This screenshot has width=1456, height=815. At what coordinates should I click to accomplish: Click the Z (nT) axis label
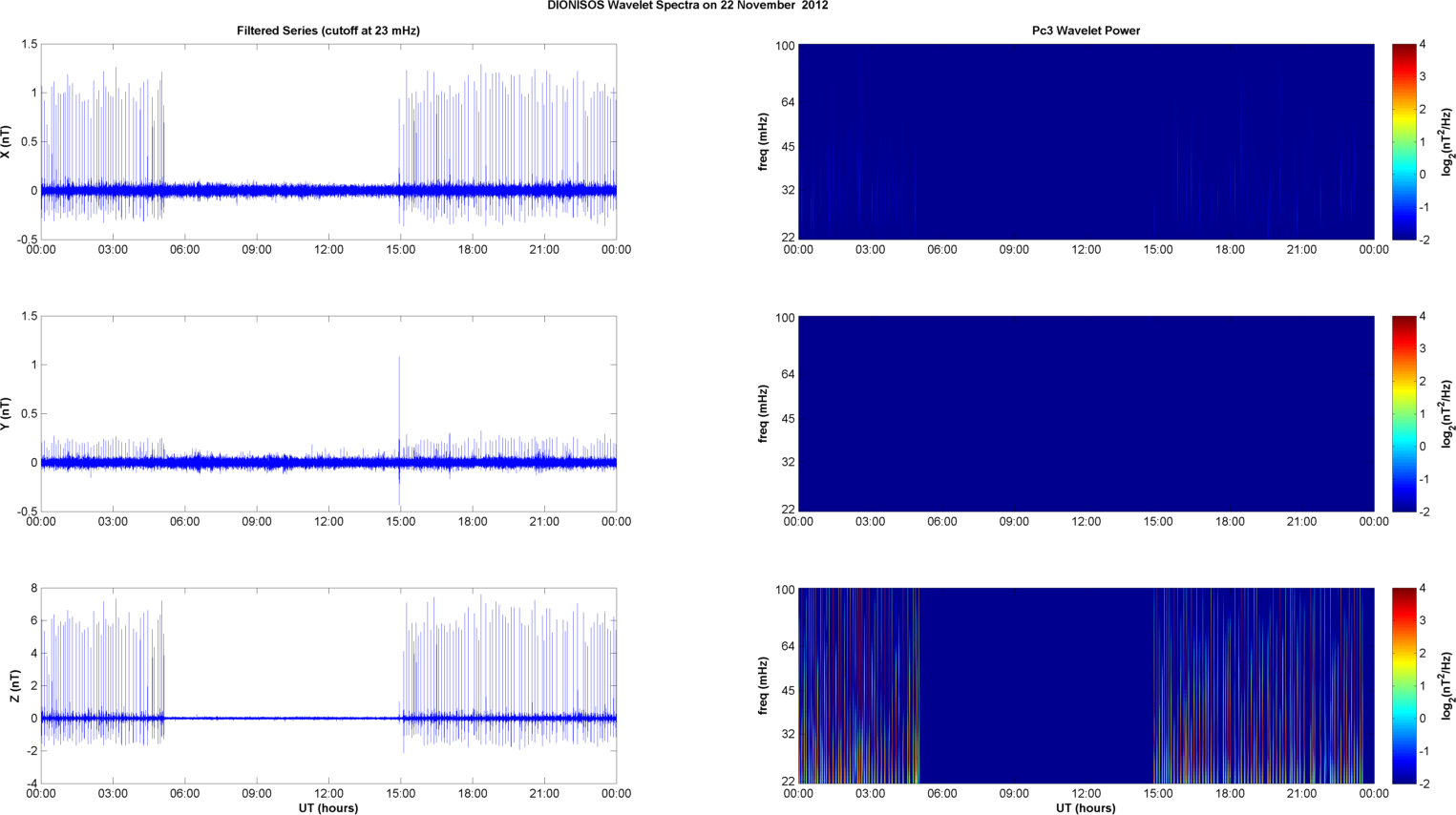tap(14, 685)
